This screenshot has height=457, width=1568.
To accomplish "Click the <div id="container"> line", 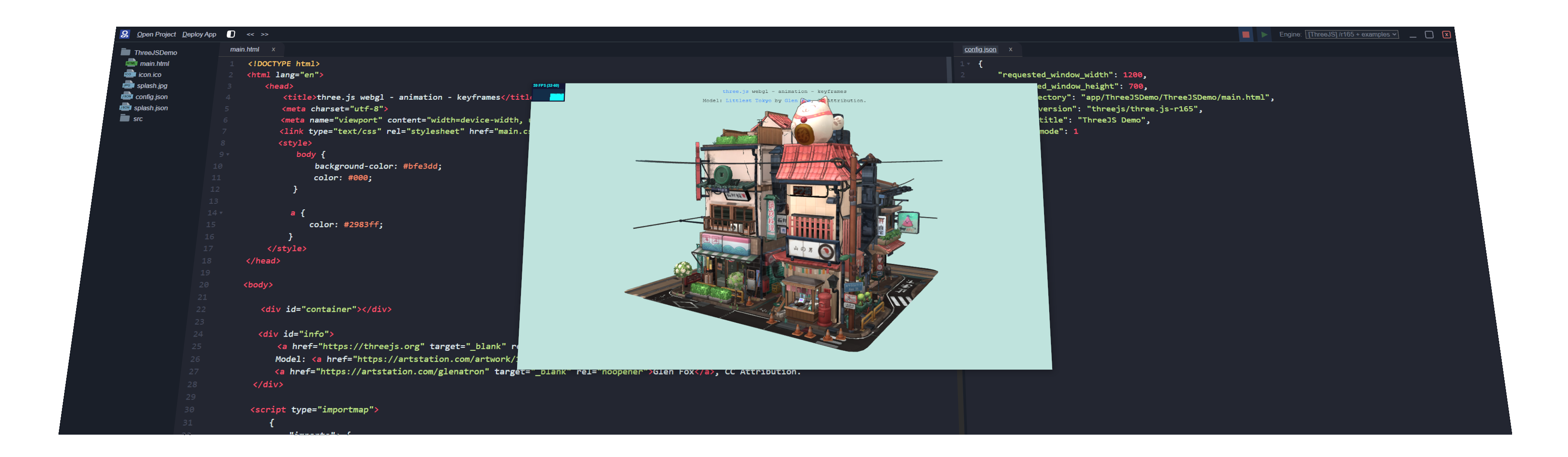I will tap(326, 310).
